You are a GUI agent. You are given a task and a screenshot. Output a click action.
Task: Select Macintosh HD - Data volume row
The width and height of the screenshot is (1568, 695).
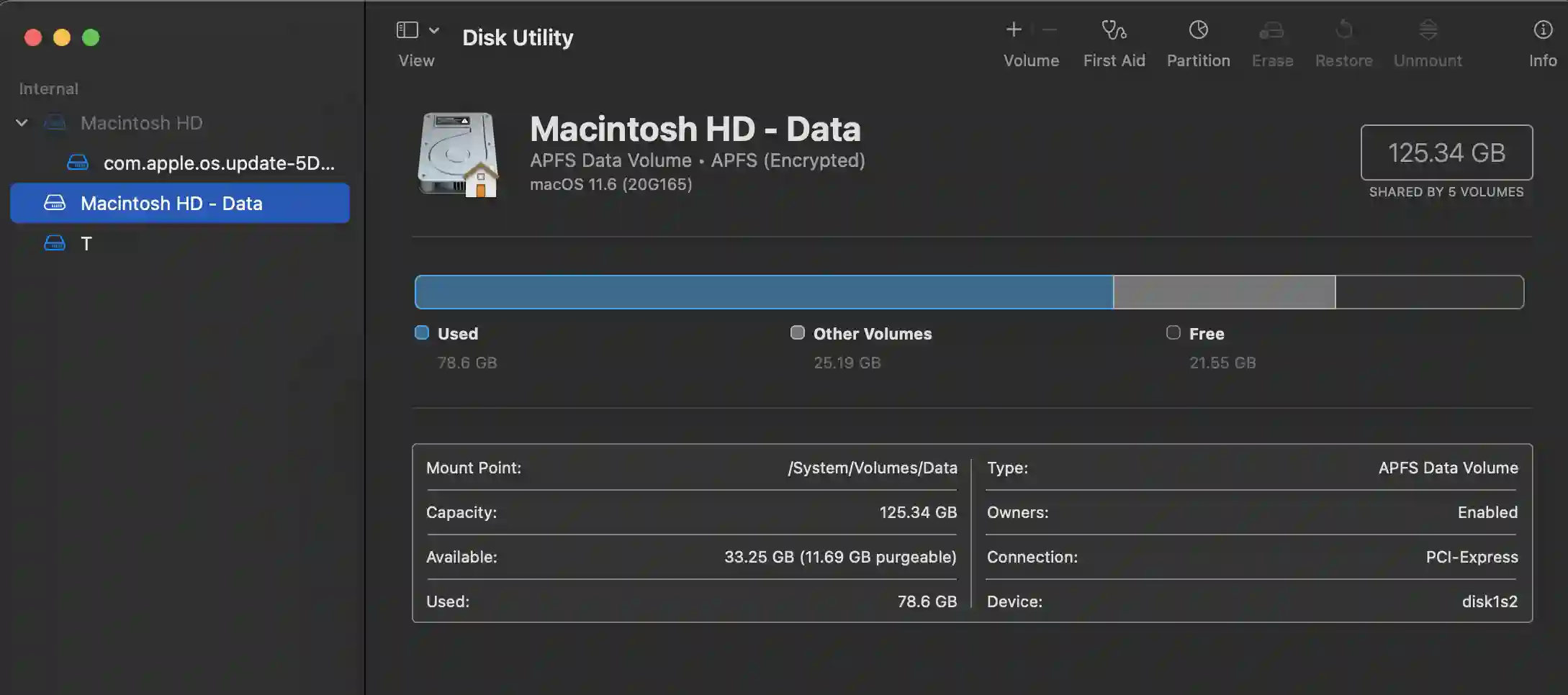click(x=180, y=203)
